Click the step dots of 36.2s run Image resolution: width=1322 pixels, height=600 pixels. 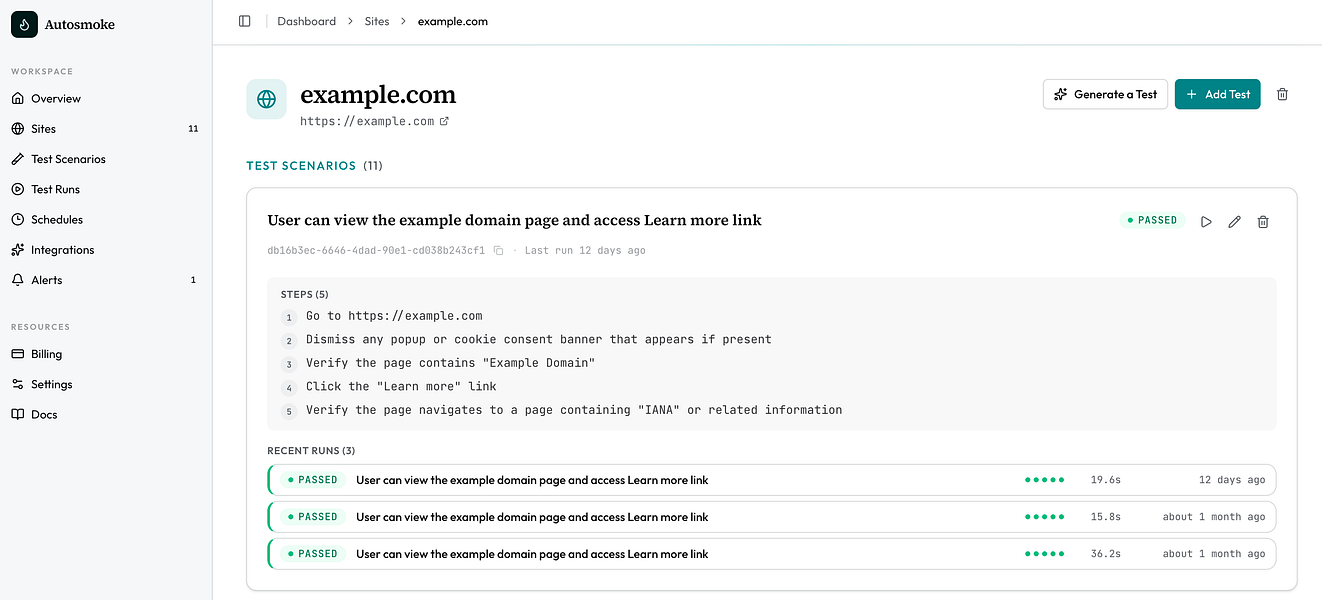pyautogui.click(x=1045, y=554)
